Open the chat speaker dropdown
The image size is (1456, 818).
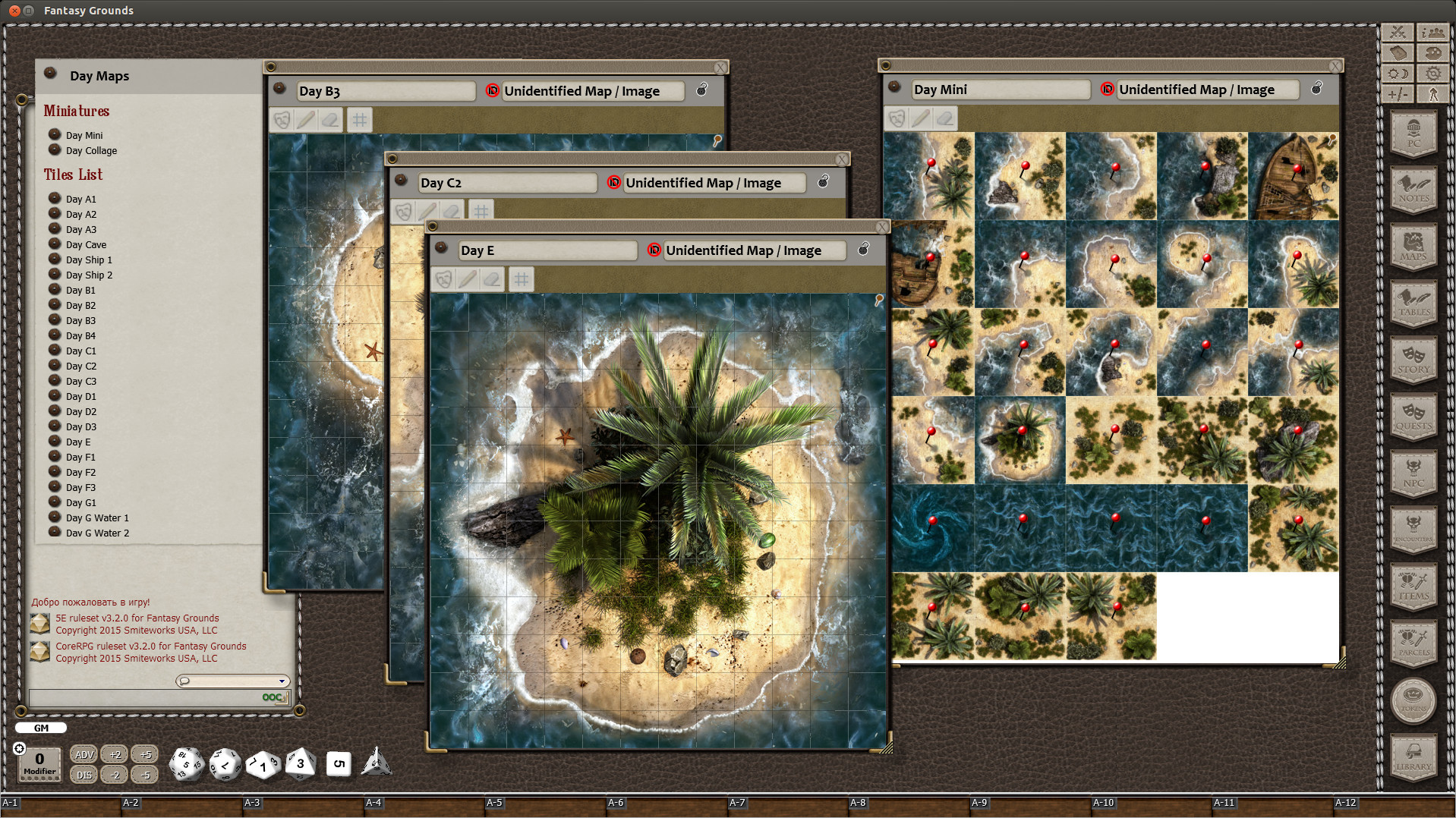233,681
